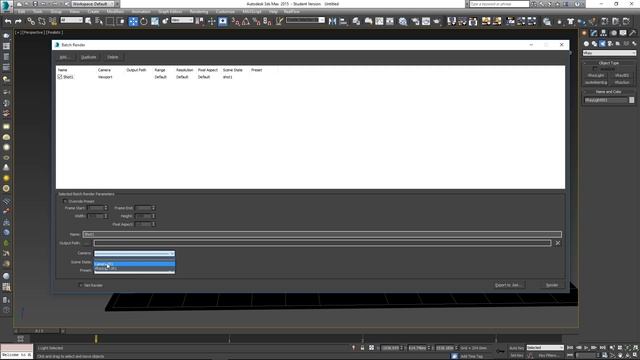Open the light type dropdown in command panel

click(609, 53)
